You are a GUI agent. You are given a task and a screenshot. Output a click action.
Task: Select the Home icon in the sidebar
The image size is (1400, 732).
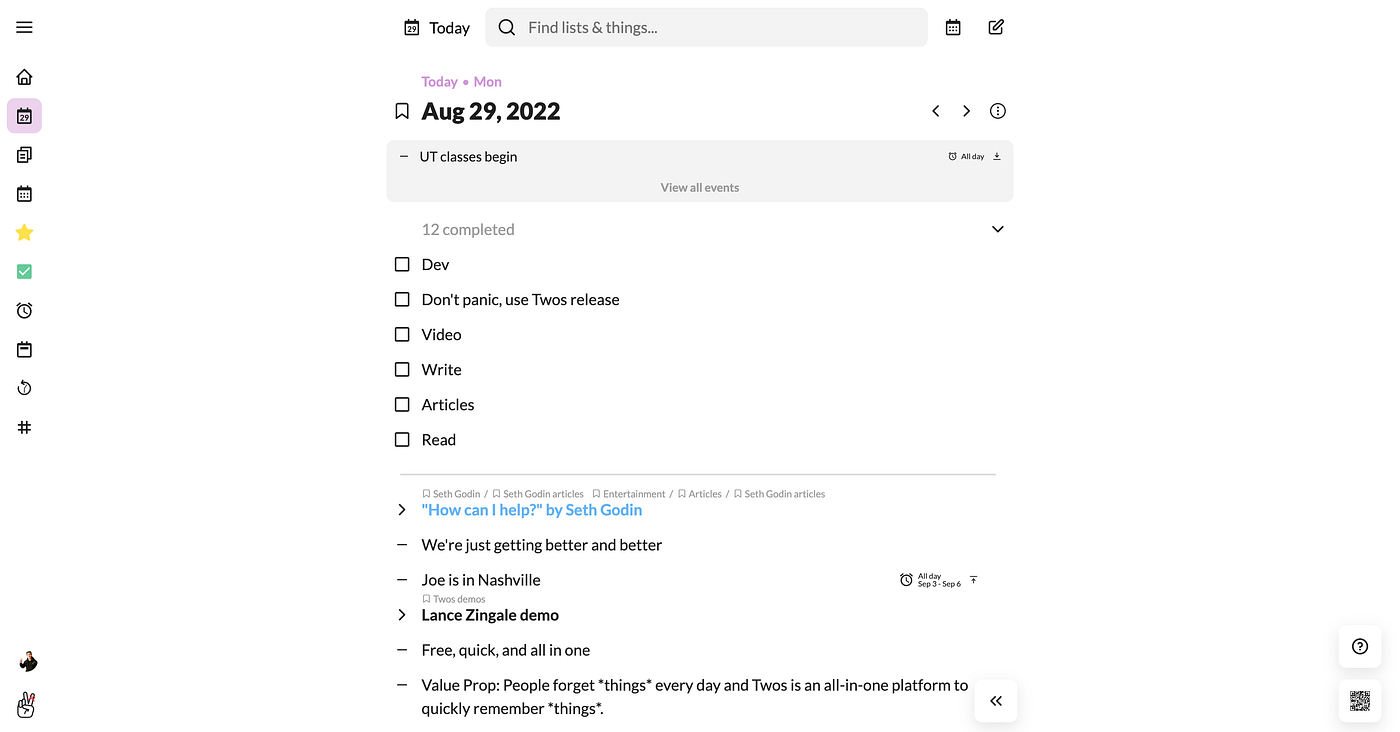point(24,76)
